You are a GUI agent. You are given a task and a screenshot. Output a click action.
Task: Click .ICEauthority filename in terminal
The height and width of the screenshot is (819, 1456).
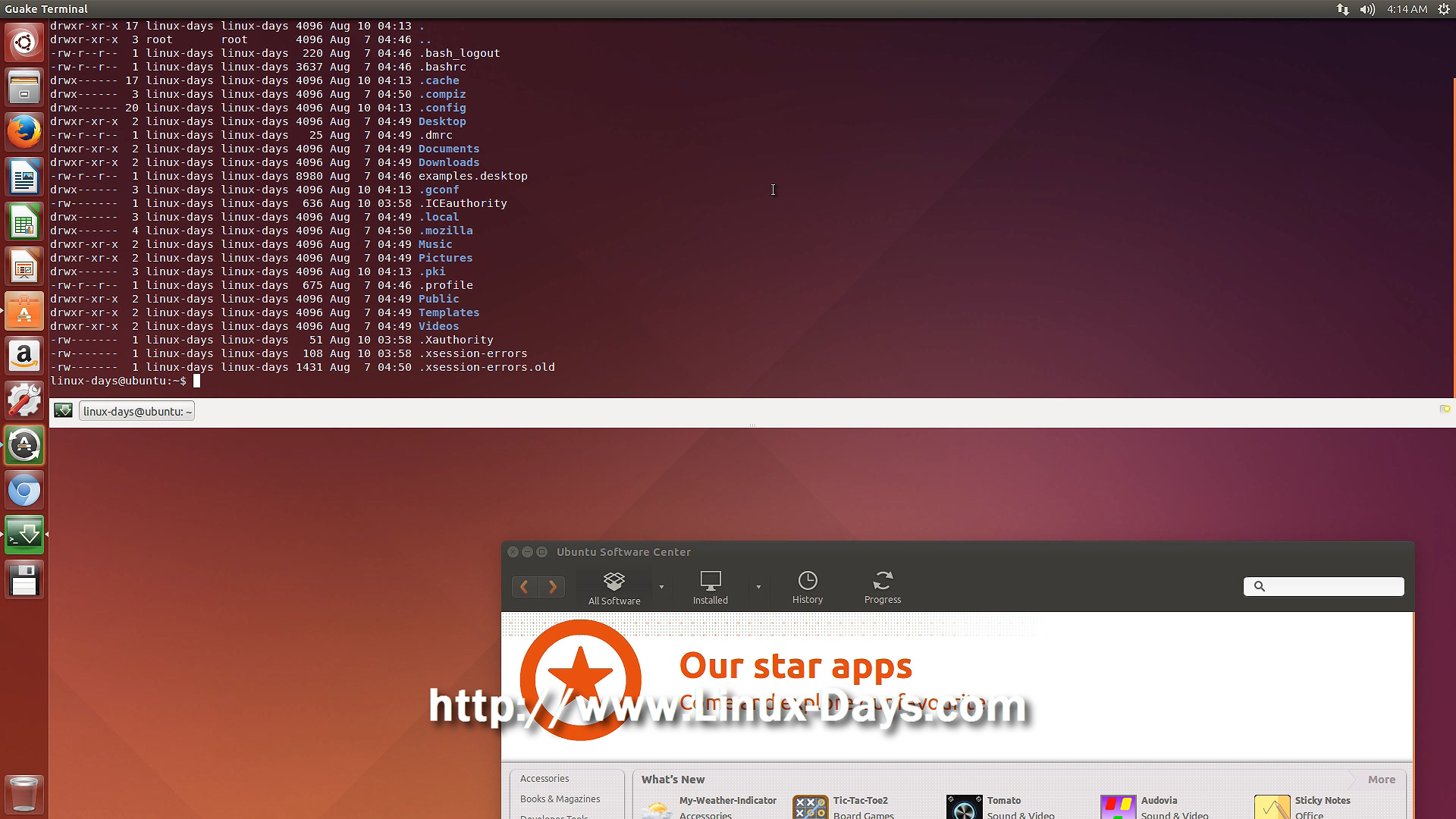pos(463,203)
